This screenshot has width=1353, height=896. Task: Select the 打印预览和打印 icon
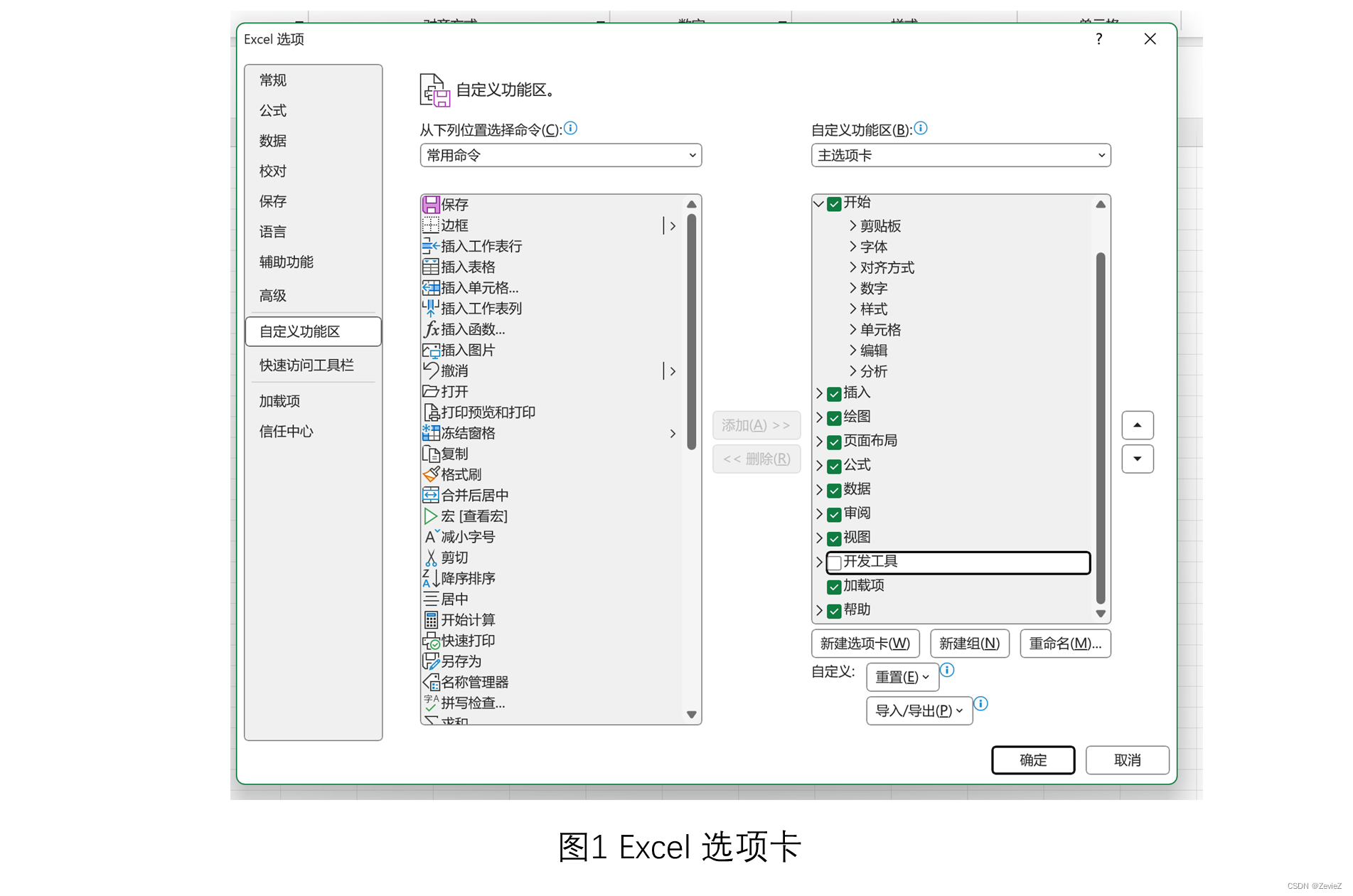431,412
